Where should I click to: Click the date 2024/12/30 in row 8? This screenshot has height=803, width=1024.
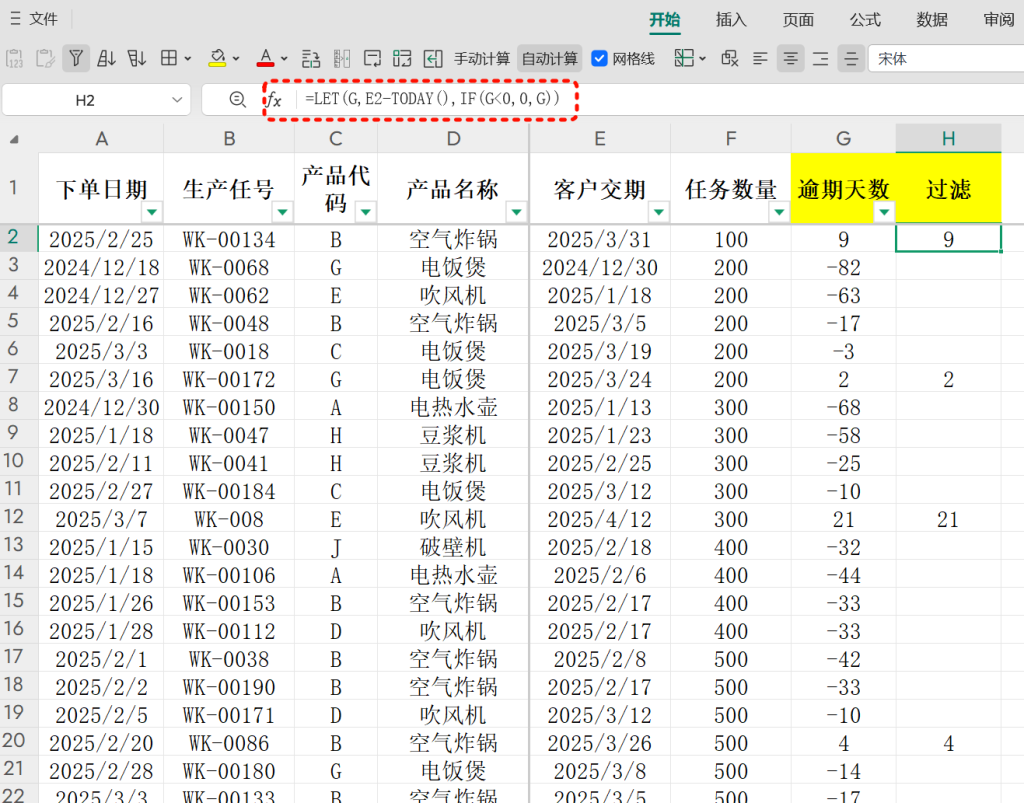[x=101, y=407]
